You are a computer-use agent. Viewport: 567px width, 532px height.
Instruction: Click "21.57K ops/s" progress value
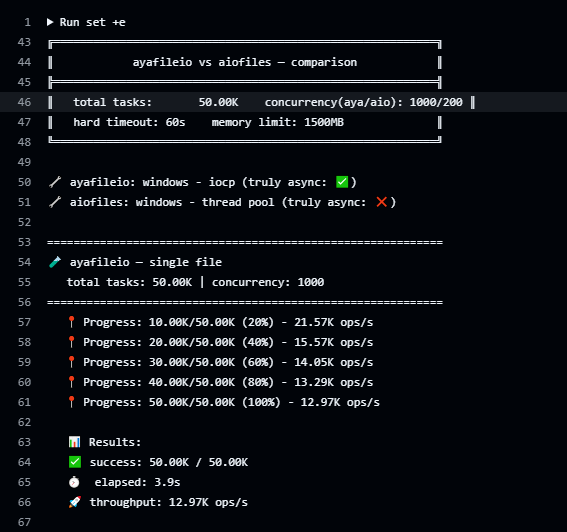coord(333,322)
